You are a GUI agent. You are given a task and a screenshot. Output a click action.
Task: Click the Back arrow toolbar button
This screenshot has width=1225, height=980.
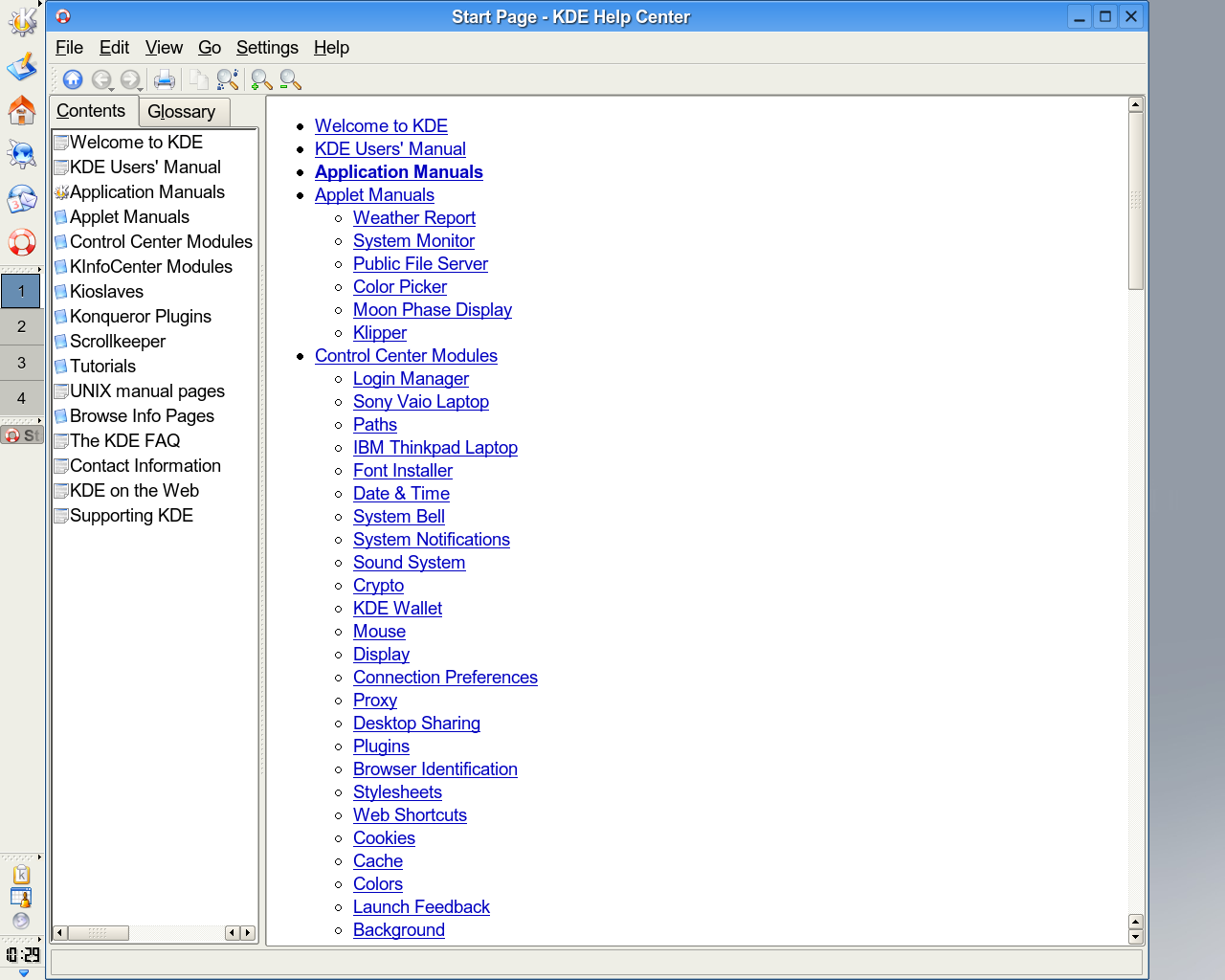100,79
